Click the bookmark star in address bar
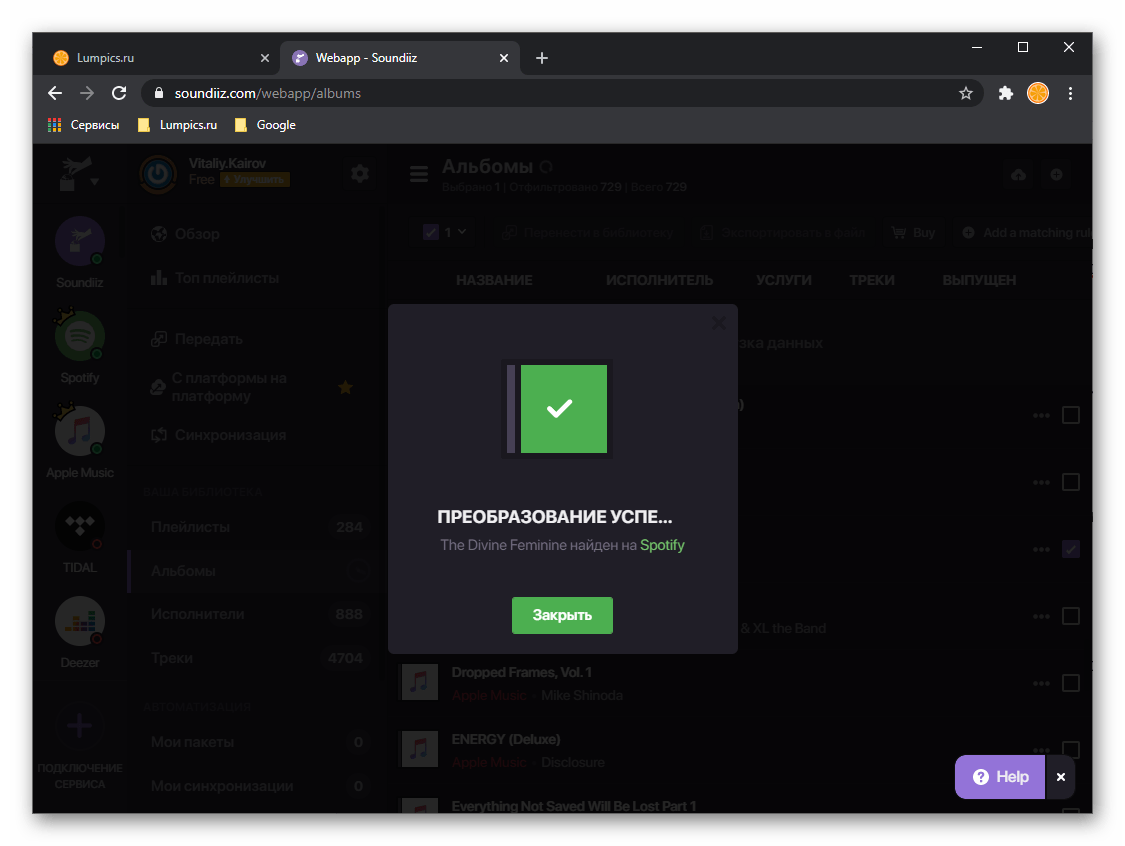The width and height of the screenshot is (1125, 846). click(966, 93)
